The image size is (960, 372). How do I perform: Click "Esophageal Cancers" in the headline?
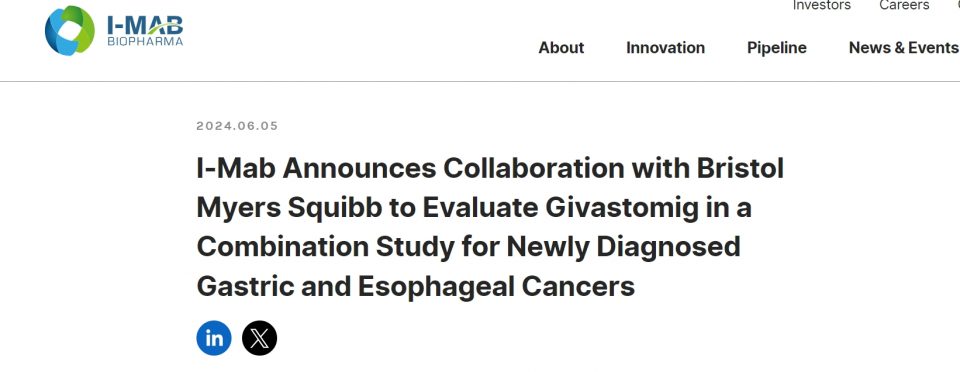[497, 286]
